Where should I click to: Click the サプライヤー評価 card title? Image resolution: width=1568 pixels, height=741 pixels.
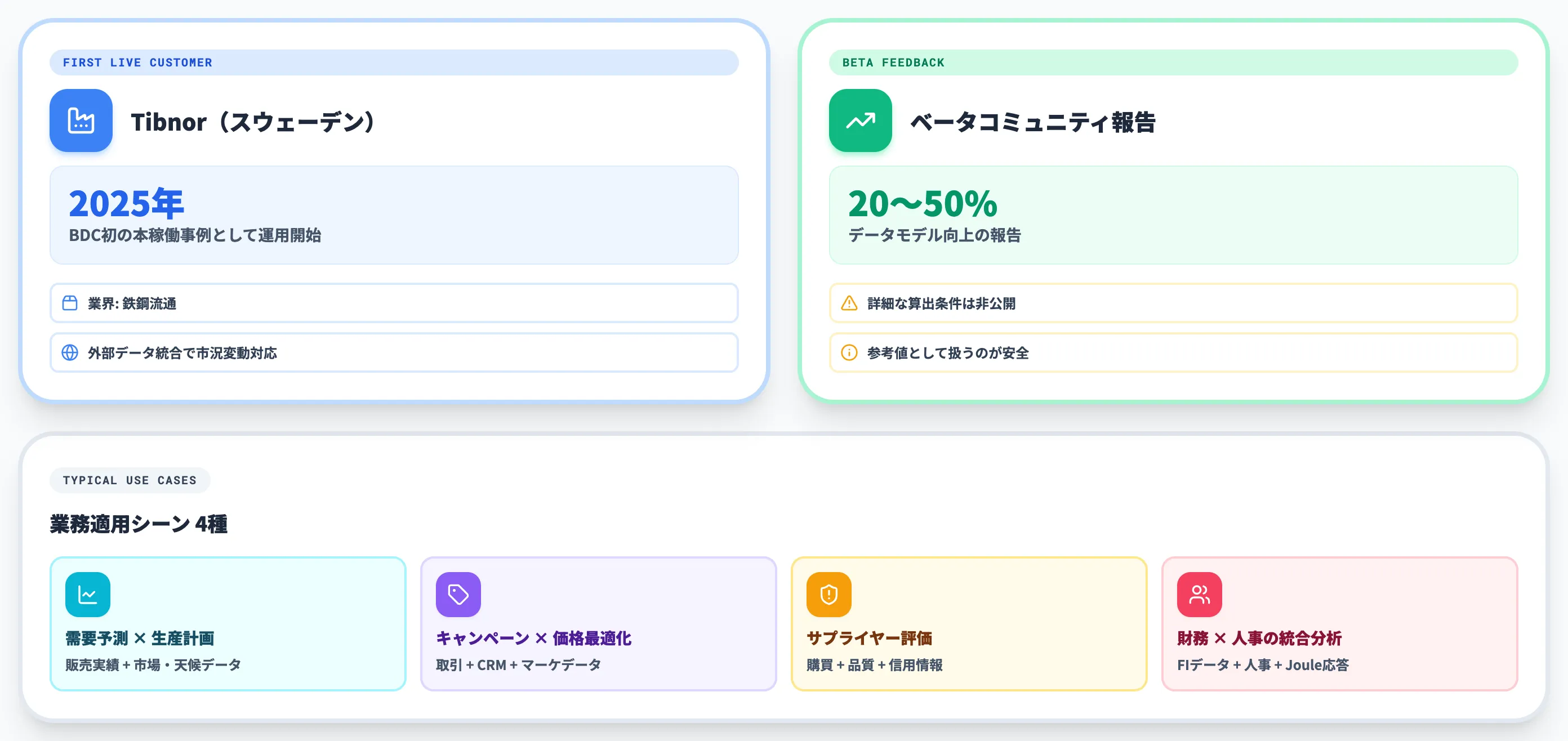pyautogui.click(x=869, y=638)
